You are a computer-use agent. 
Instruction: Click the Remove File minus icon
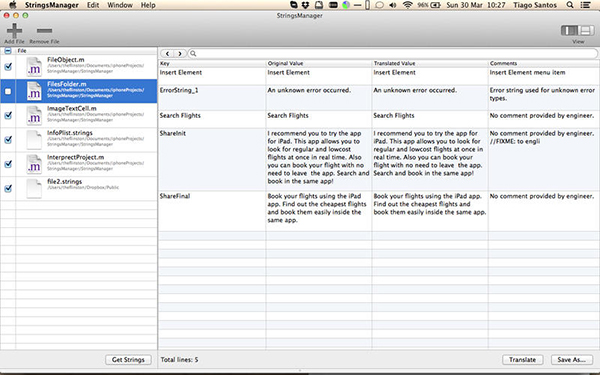tap(44, 30)
